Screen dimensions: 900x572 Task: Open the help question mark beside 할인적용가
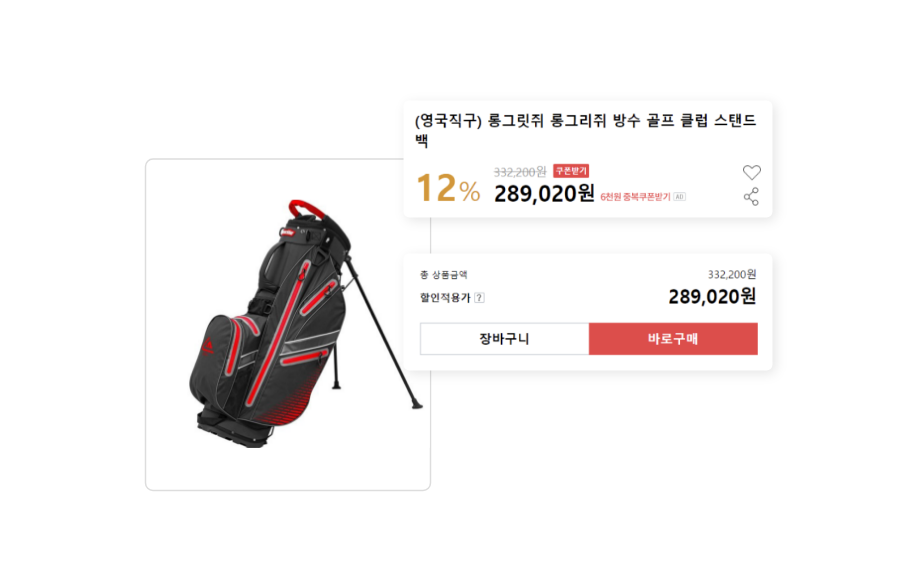pos(479,298)
